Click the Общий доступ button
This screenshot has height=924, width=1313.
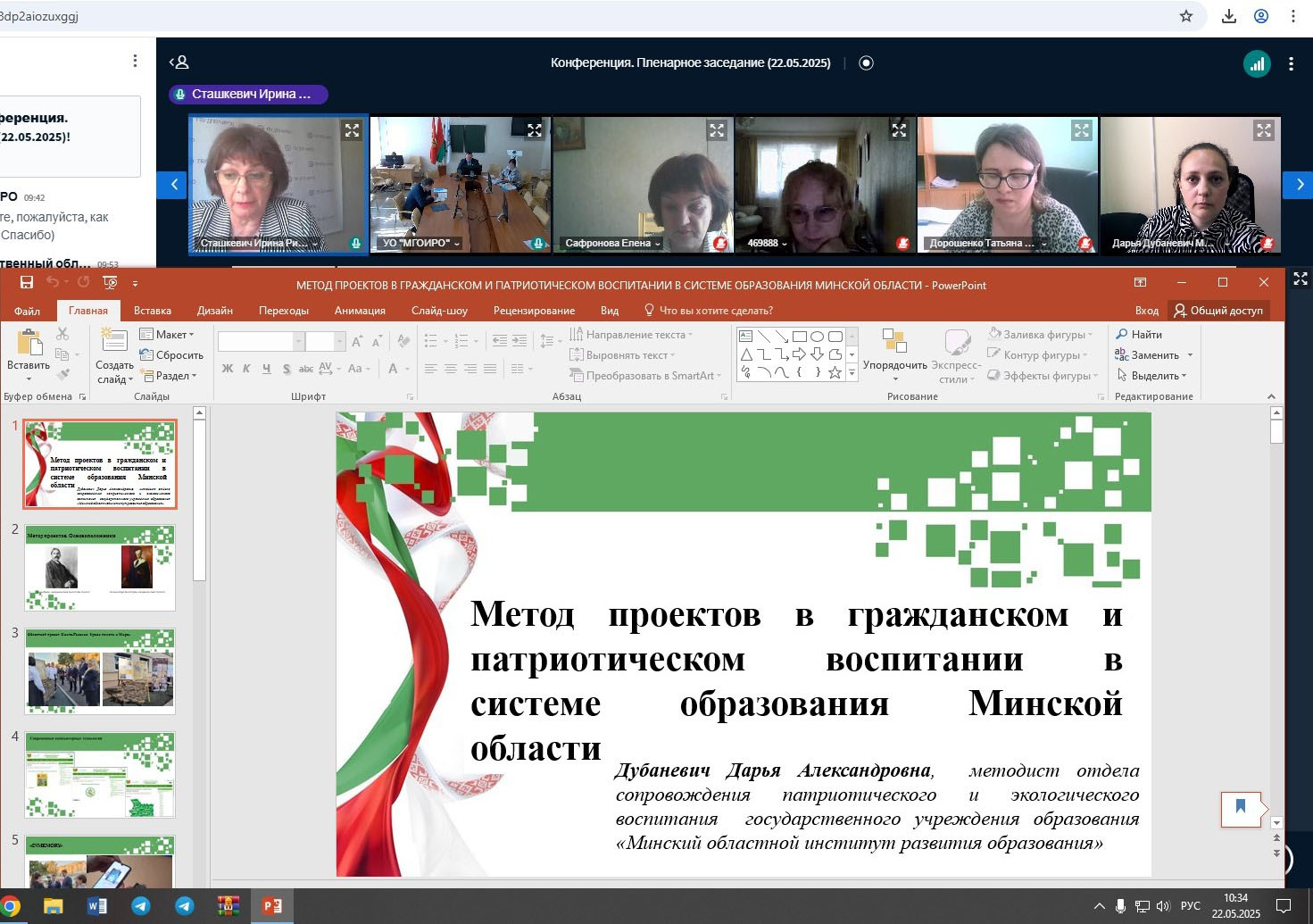[1218, 311]
